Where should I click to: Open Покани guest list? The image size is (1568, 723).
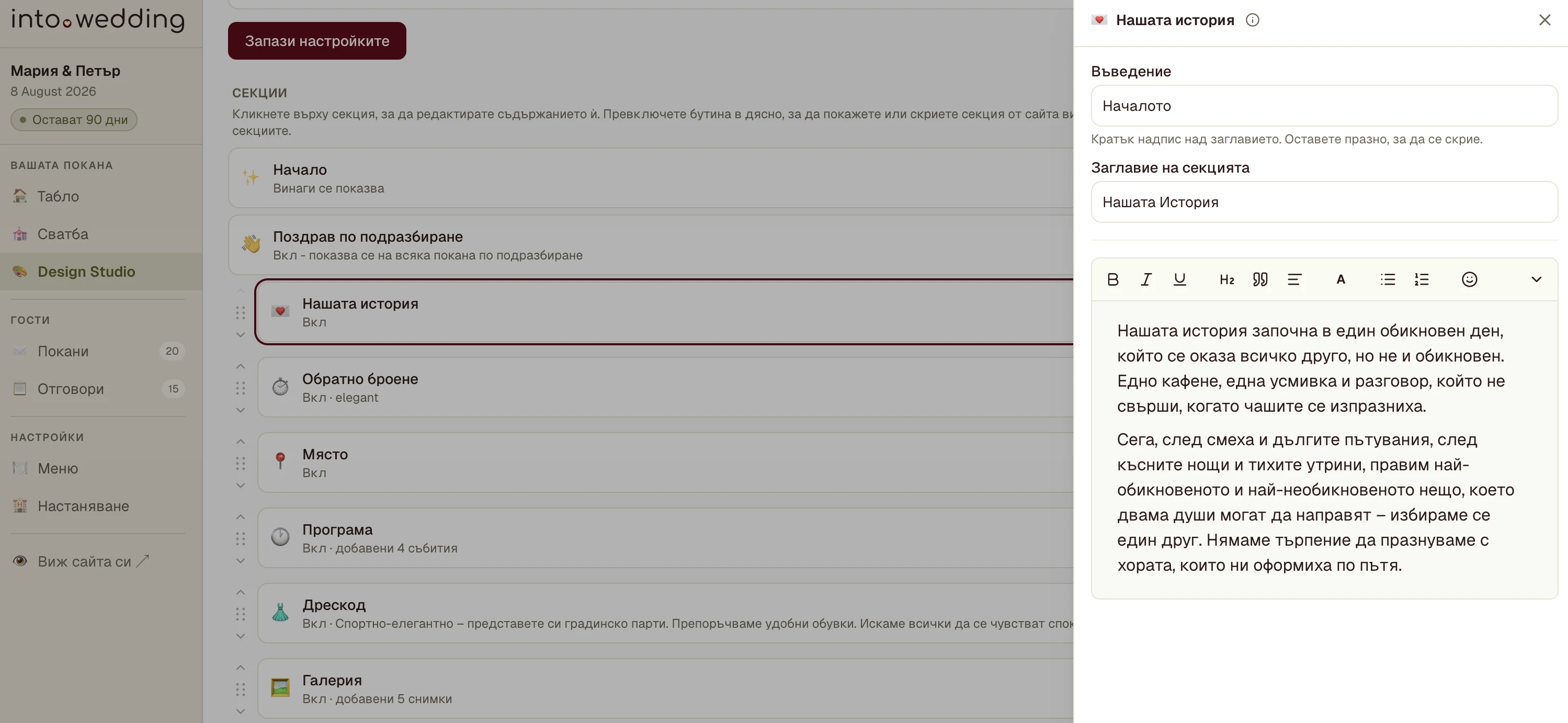(101, 352)
